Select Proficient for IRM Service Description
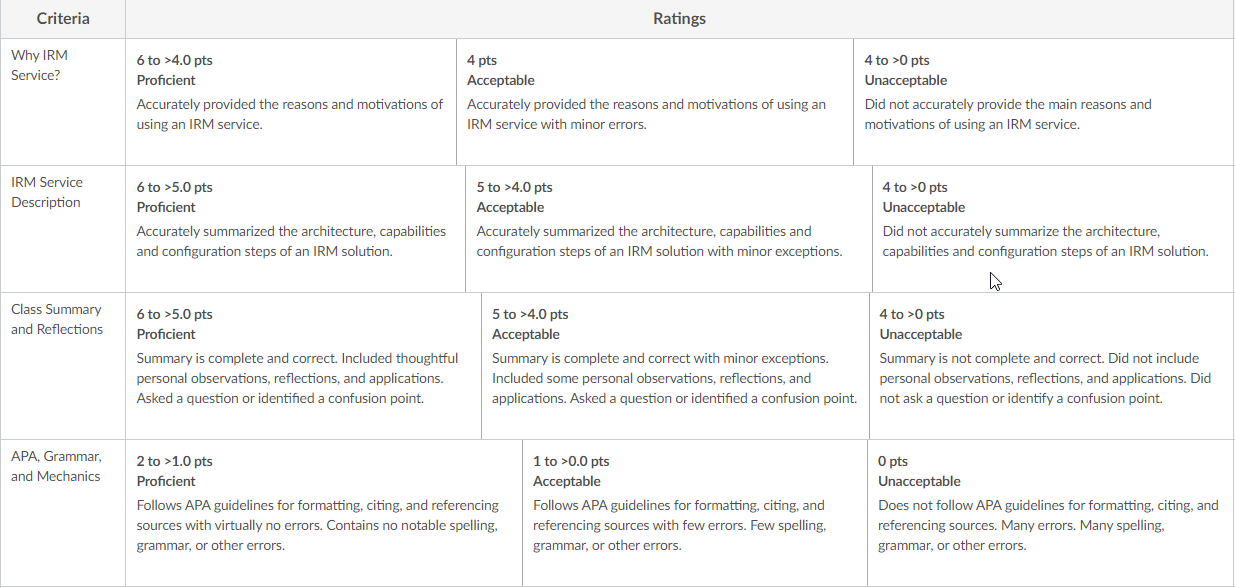The image size is (1235, 588). pyautogui.click(x=296, y=229)
